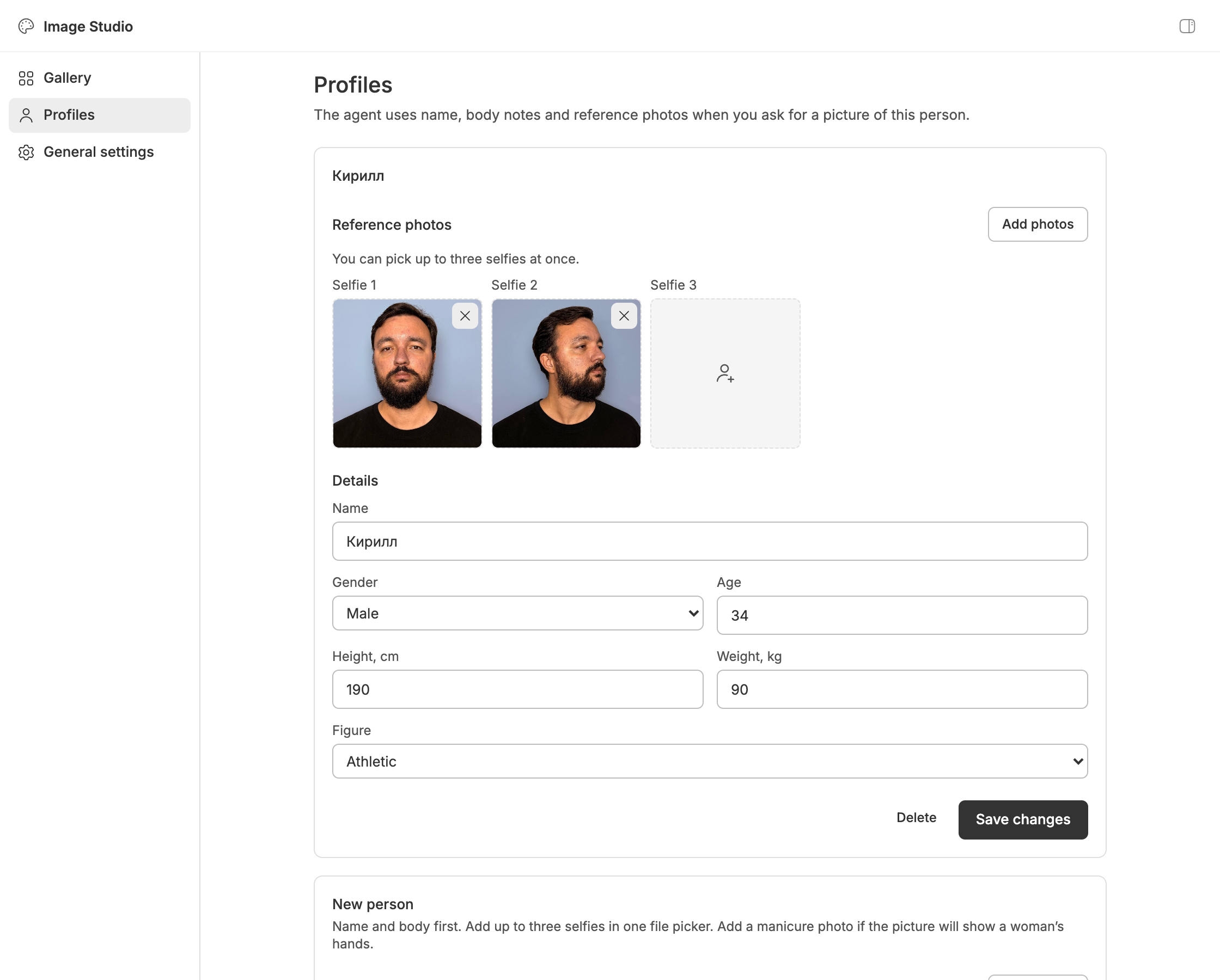
Task: Delete the Кирилл profile
Action: point(916,818)
